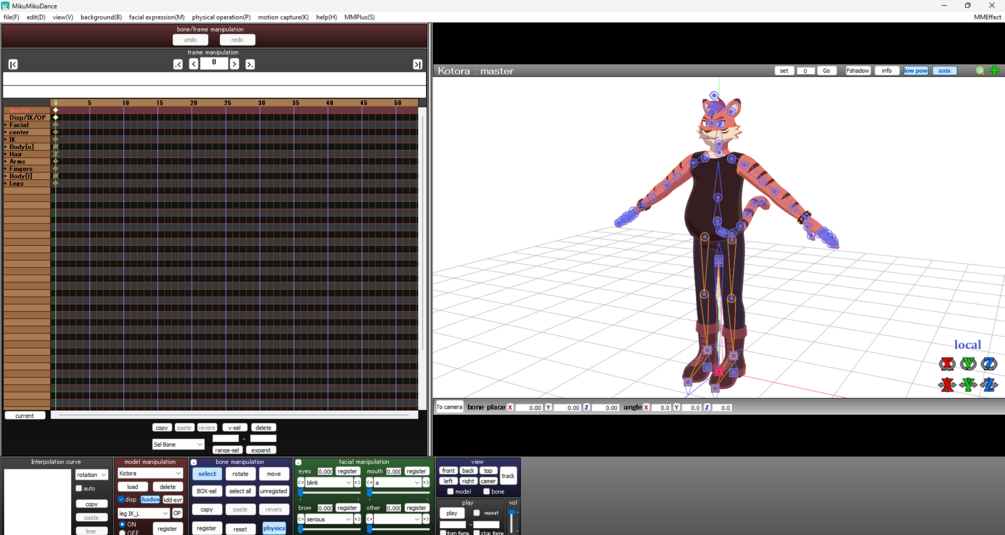Click the rotate bone button
Screen dimensions: 1005x535
click(x=240, y=474)
